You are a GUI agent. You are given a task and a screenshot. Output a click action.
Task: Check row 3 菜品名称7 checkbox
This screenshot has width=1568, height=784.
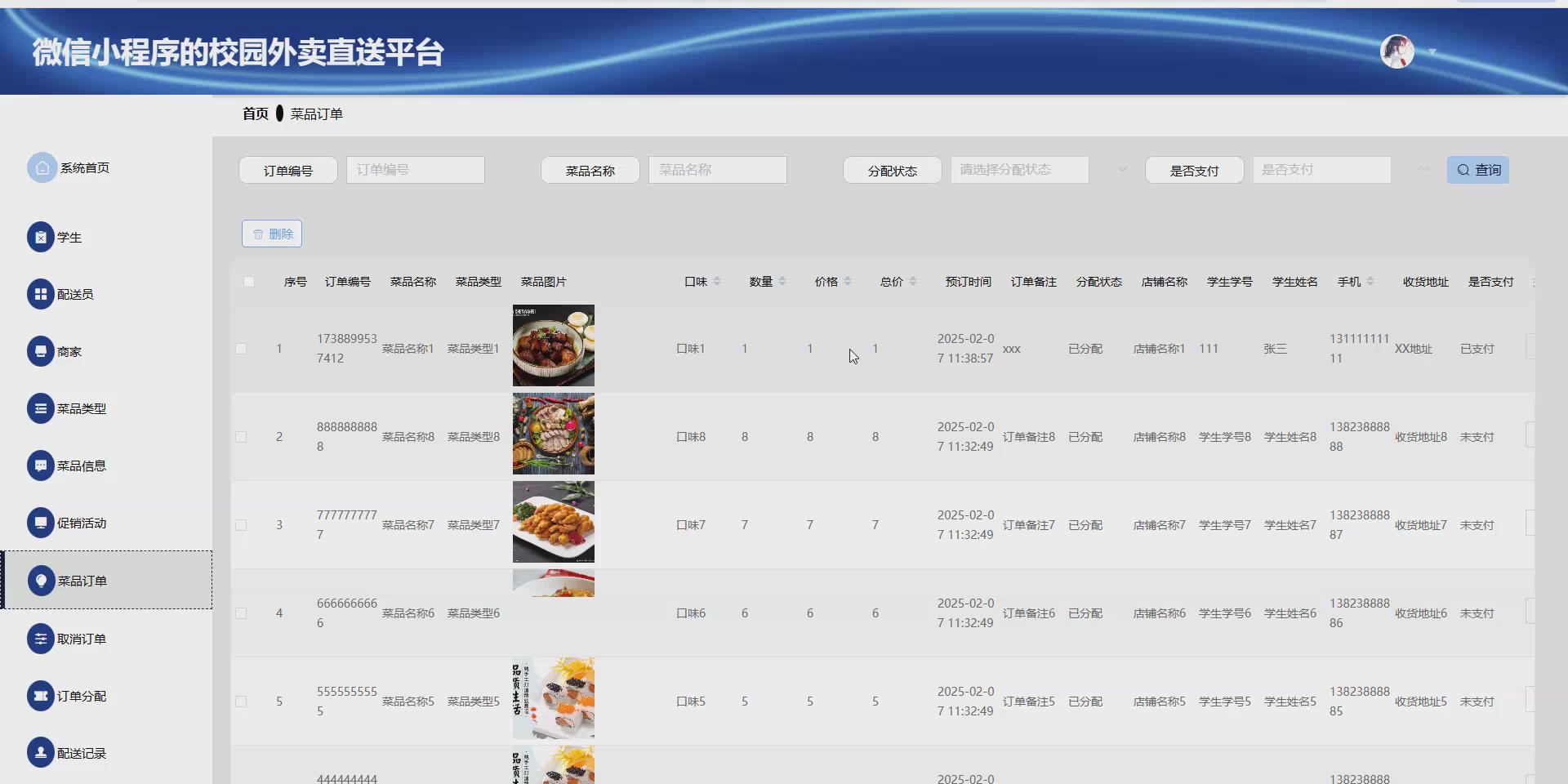[x=241, y=525]
